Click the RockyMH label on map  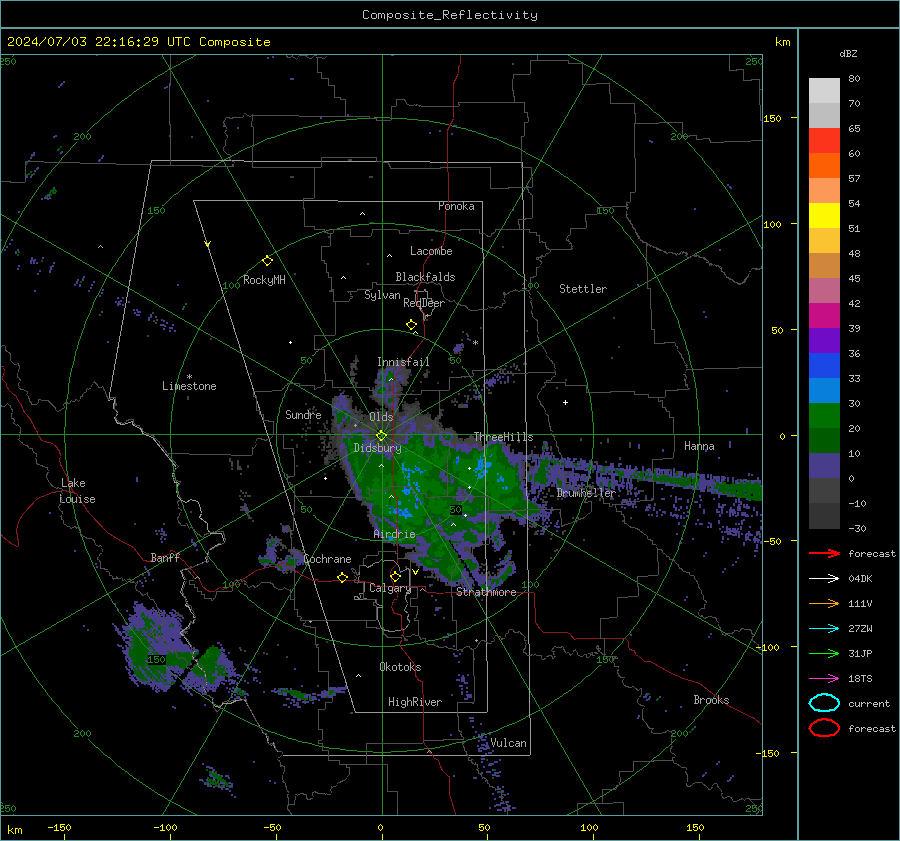point(264,280)
